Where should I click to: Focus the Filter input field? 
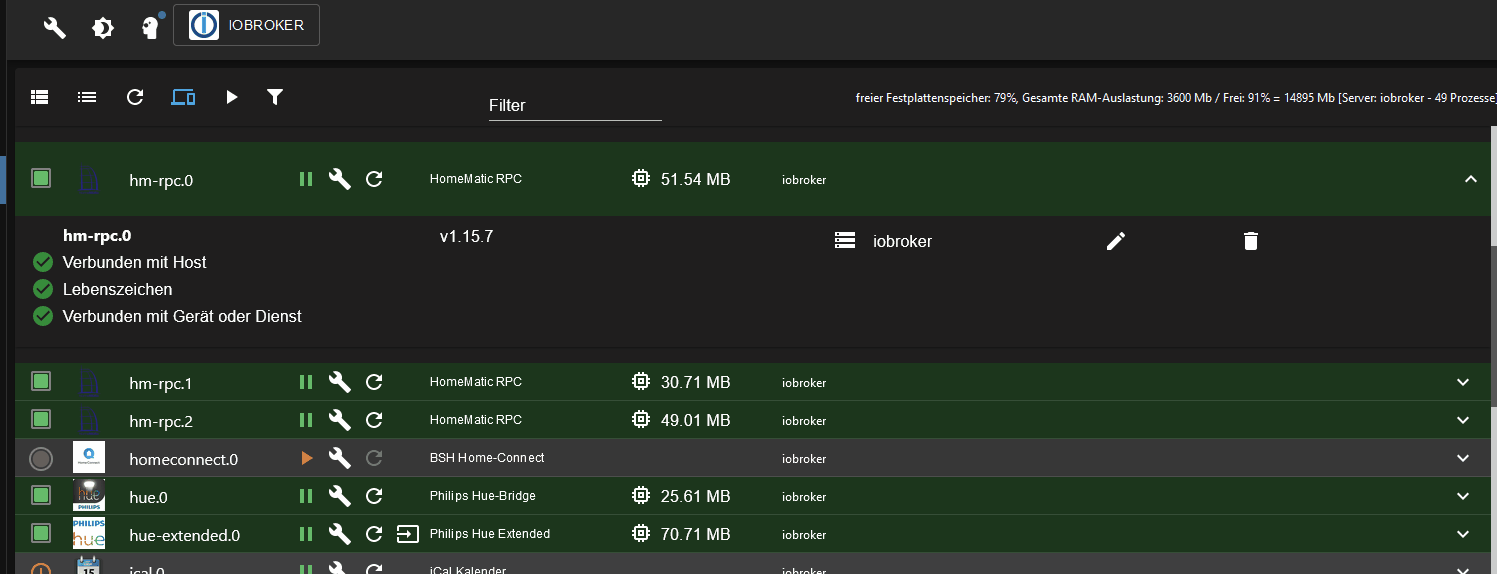click(575, 105)
